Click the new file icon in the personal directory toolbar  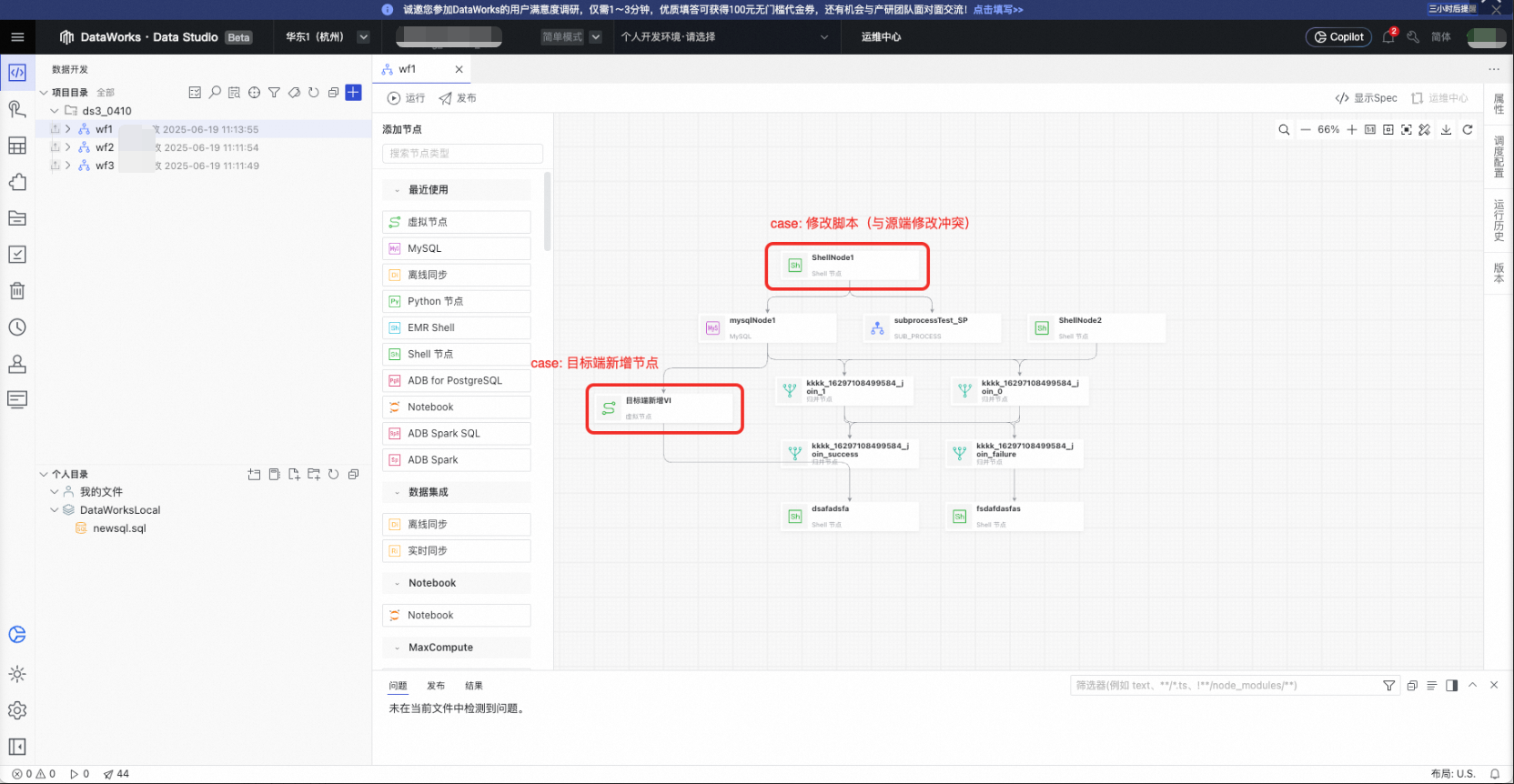tap(294, 475)
